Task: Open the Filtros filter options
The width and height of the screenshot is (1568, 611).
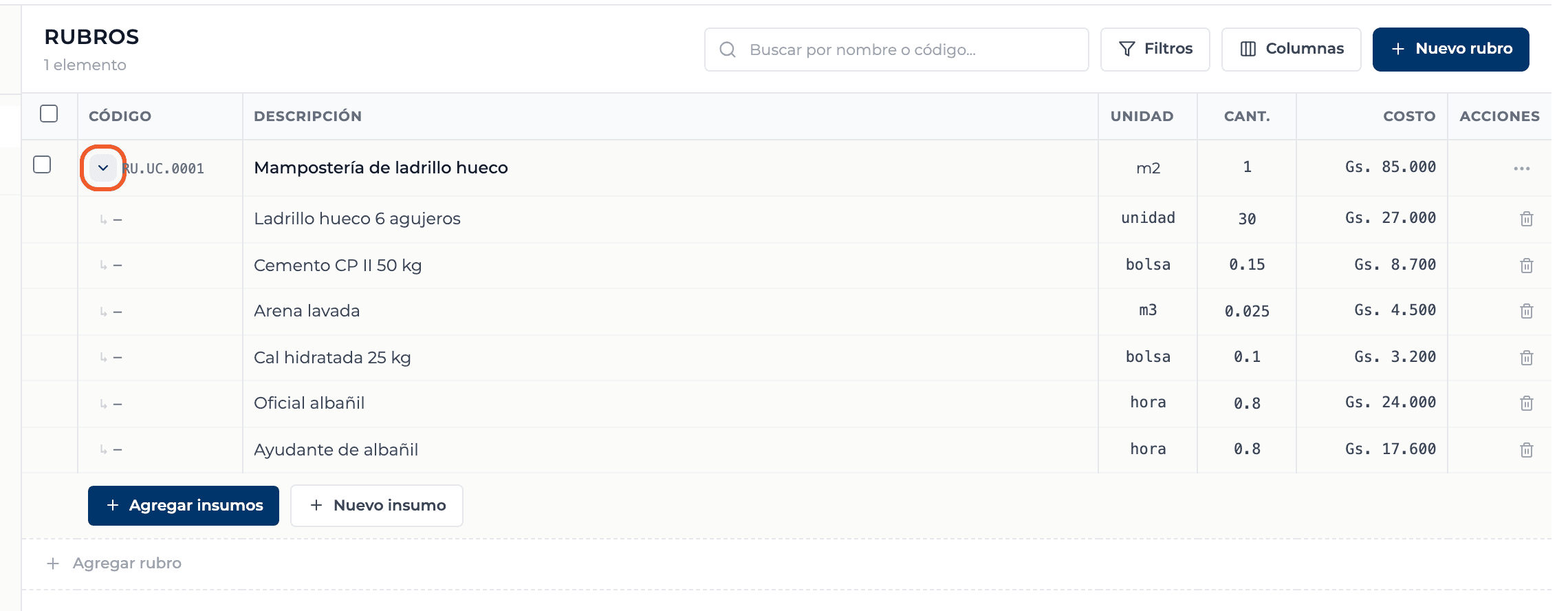Action: [1155, 50]
